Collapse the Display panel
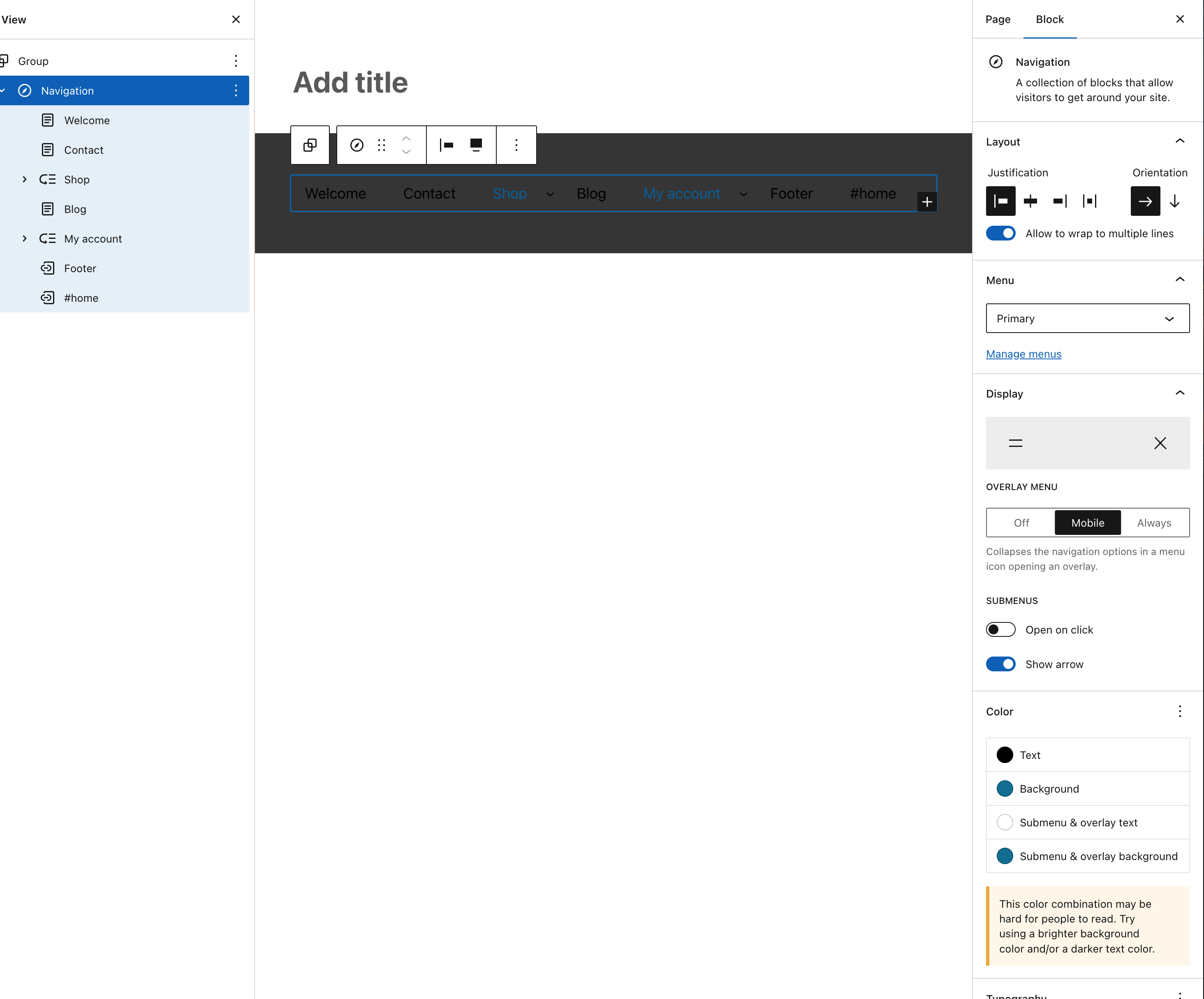The height and width of the screenshot is (999, 1204). tap(1179, 393)
